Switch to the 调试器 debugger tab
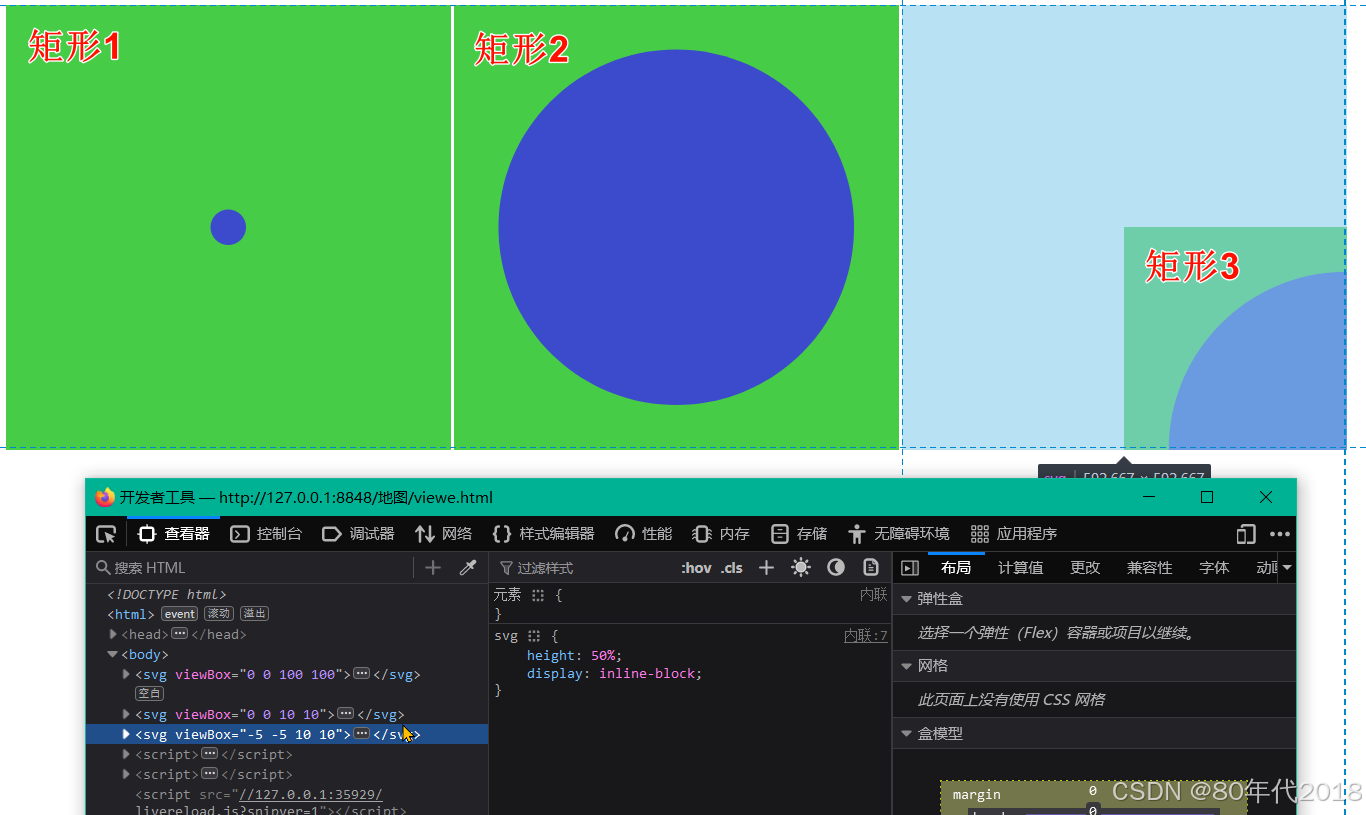 click(358, 534)
